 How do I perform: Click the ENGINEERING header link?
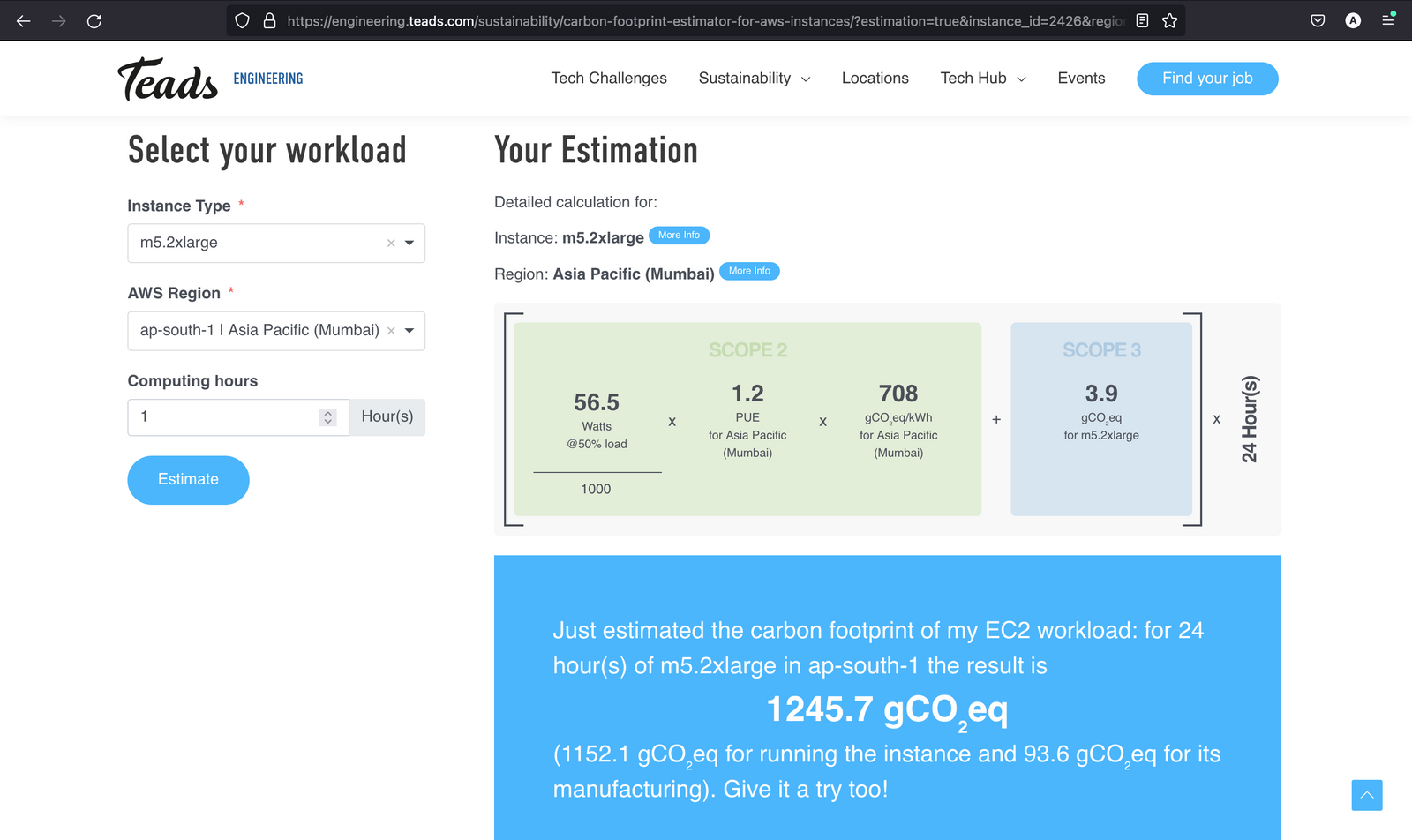[x=268, y=79]
